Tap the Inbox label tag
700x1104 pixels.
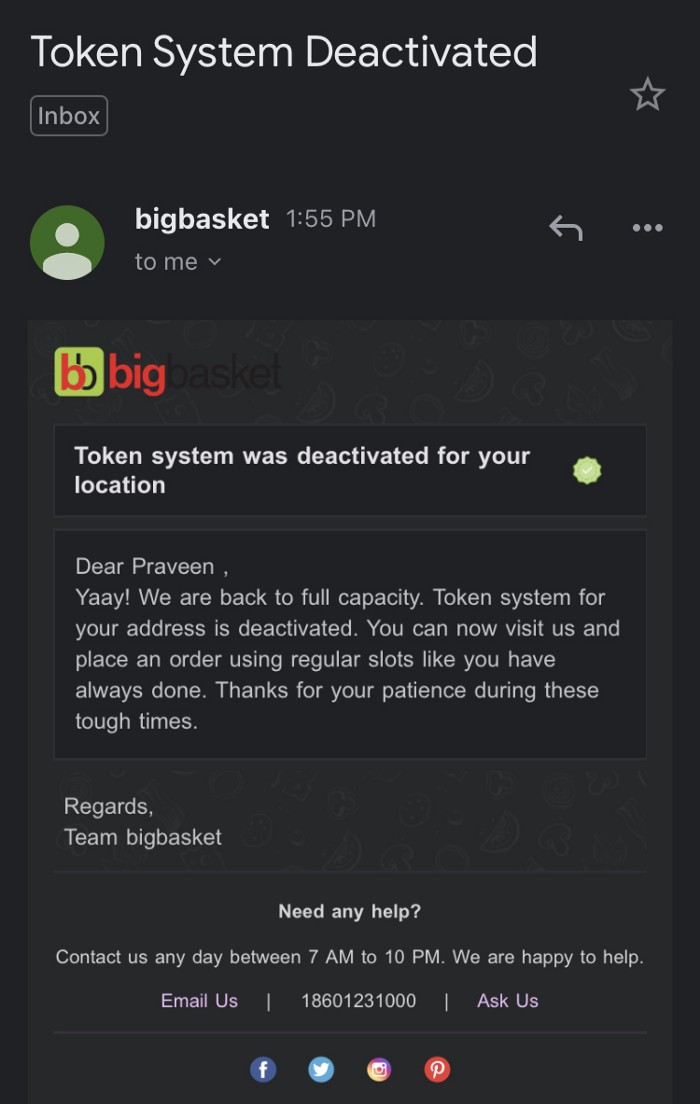point(69,116)
